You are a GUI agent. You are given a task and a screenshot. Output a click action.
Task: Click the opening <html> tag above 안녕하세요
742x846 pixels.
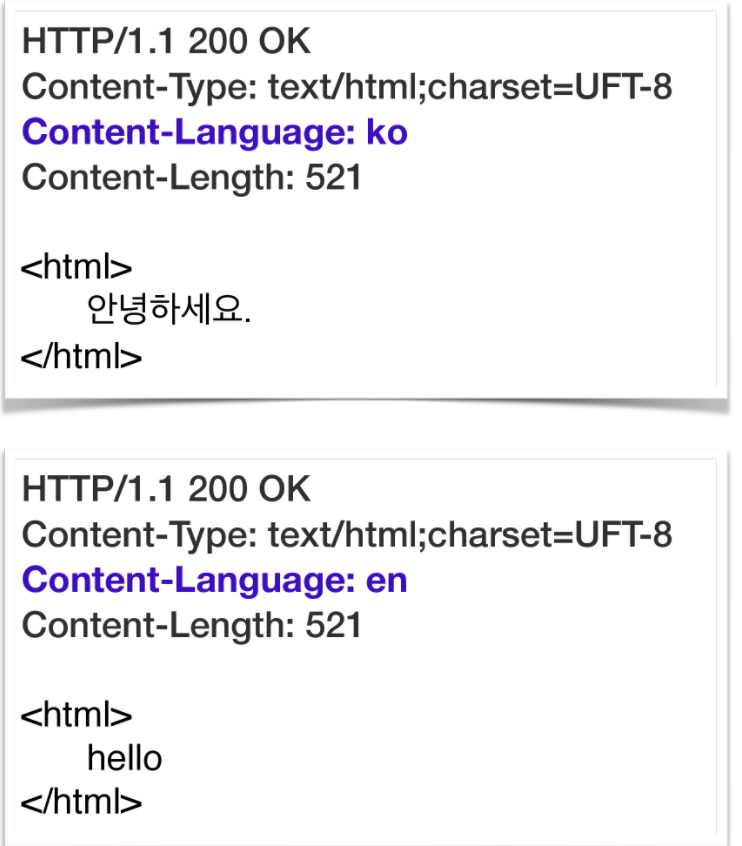coord(77,268)
